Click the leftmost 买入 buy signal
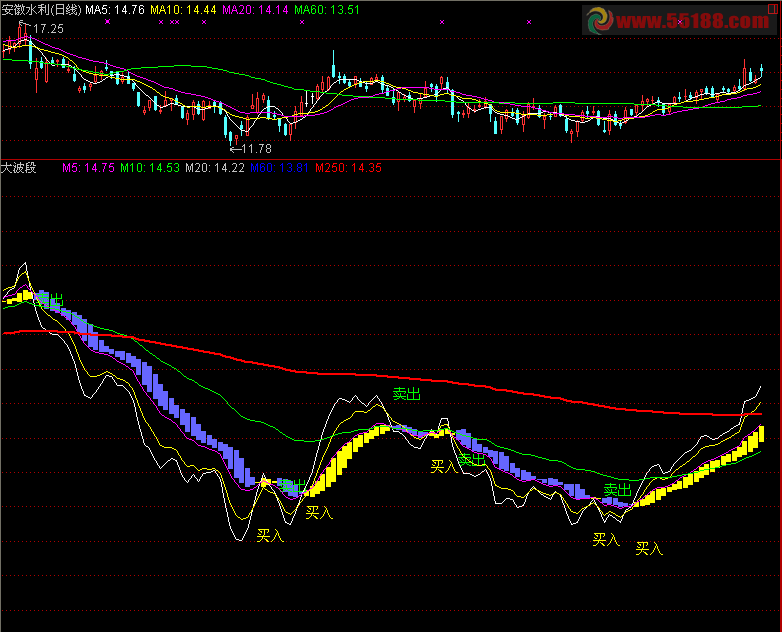782x632 pixels. coord(270,535)
